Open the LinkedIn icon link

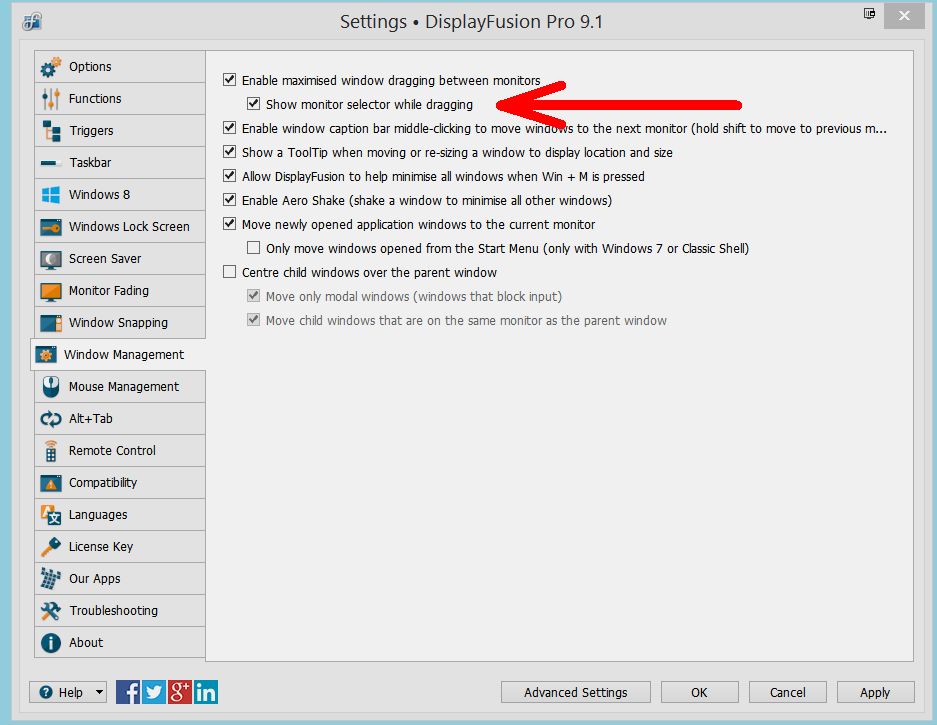click(206, 691)
